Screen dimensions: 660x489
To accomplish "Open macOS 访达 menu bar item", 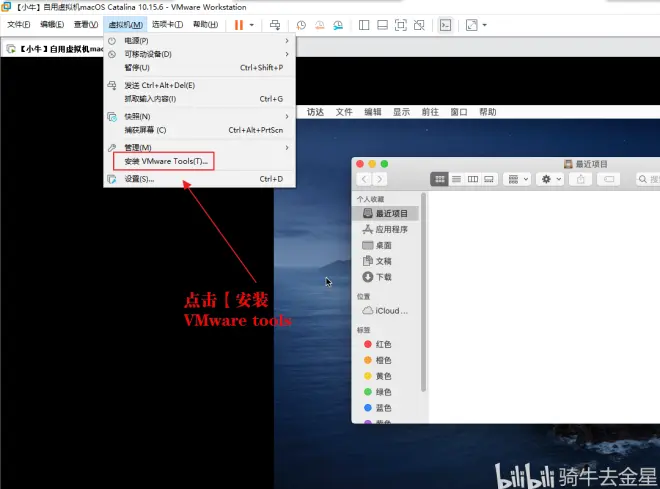I will 315,112.
